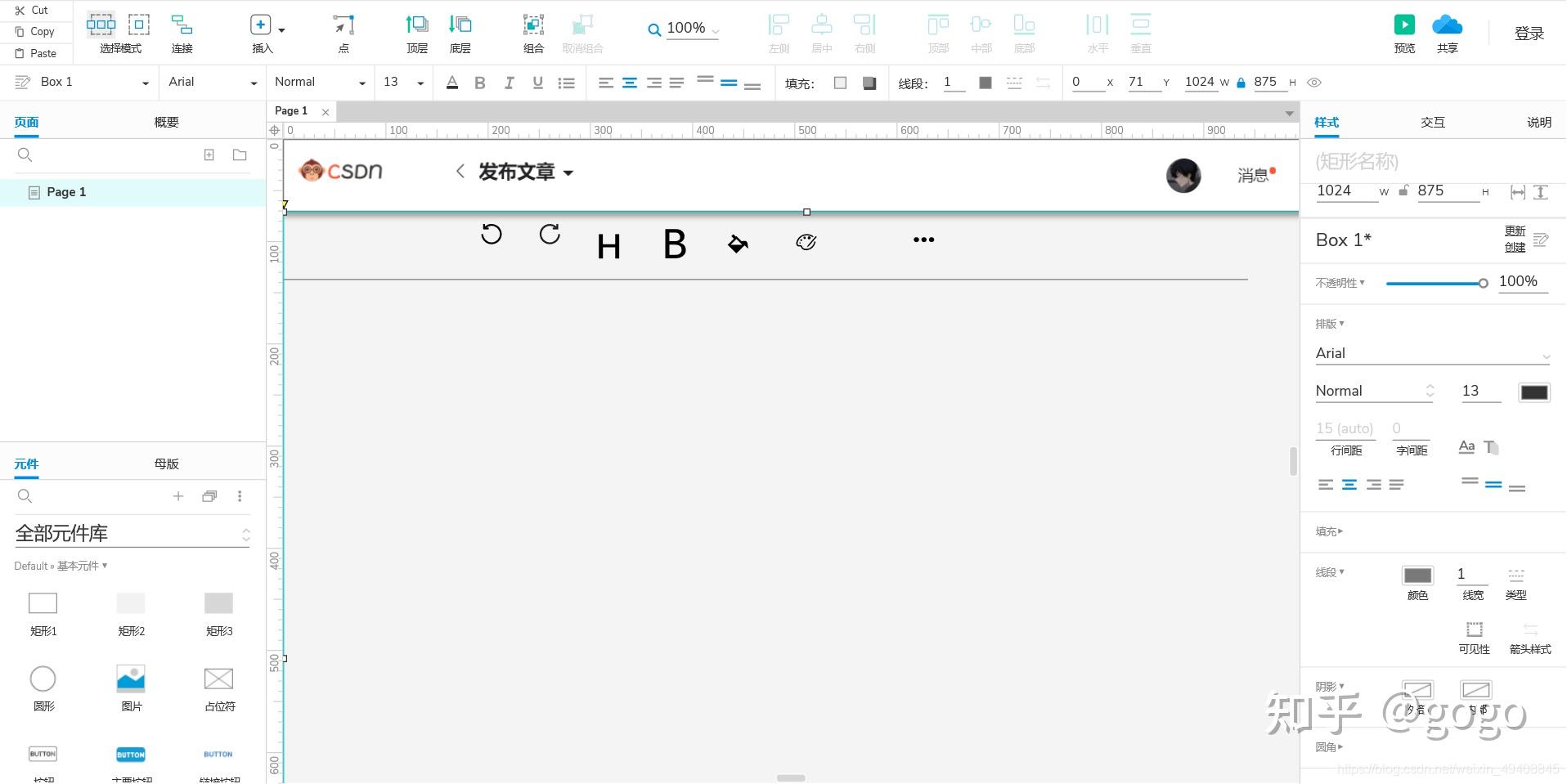This screenshot has width=1567, height=784.
Task: Activate the 连接 connector tool
Action: click(182, 34)
